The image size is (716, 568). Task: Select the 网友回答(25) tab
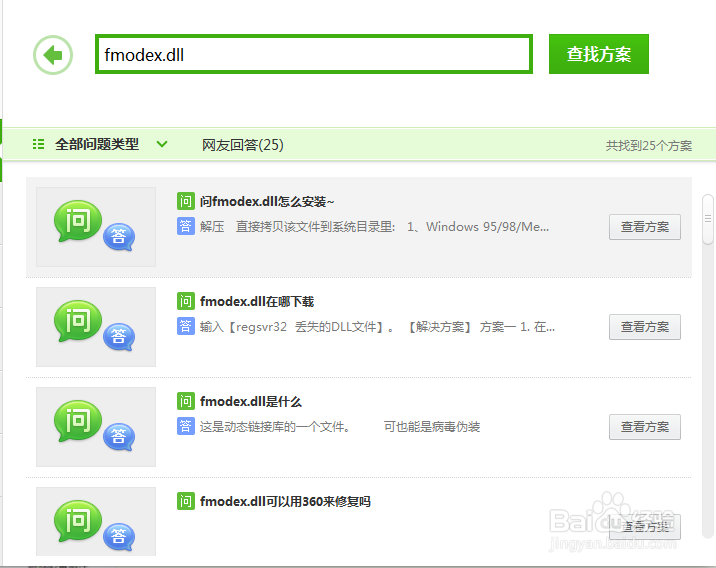242,145
